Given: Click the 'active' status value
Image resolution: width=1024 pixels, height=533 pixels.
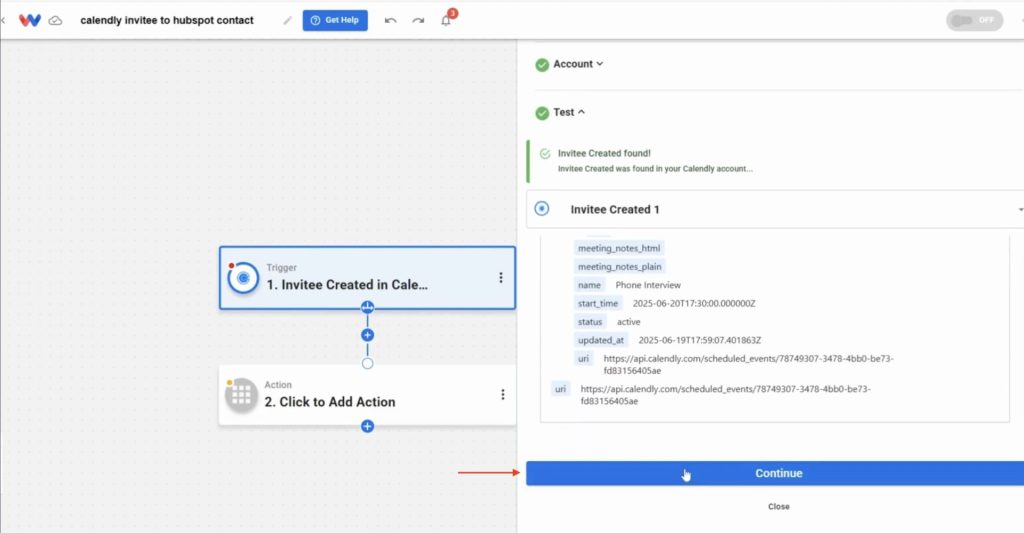Looking at the screenshot, I should tap(628, 321).
